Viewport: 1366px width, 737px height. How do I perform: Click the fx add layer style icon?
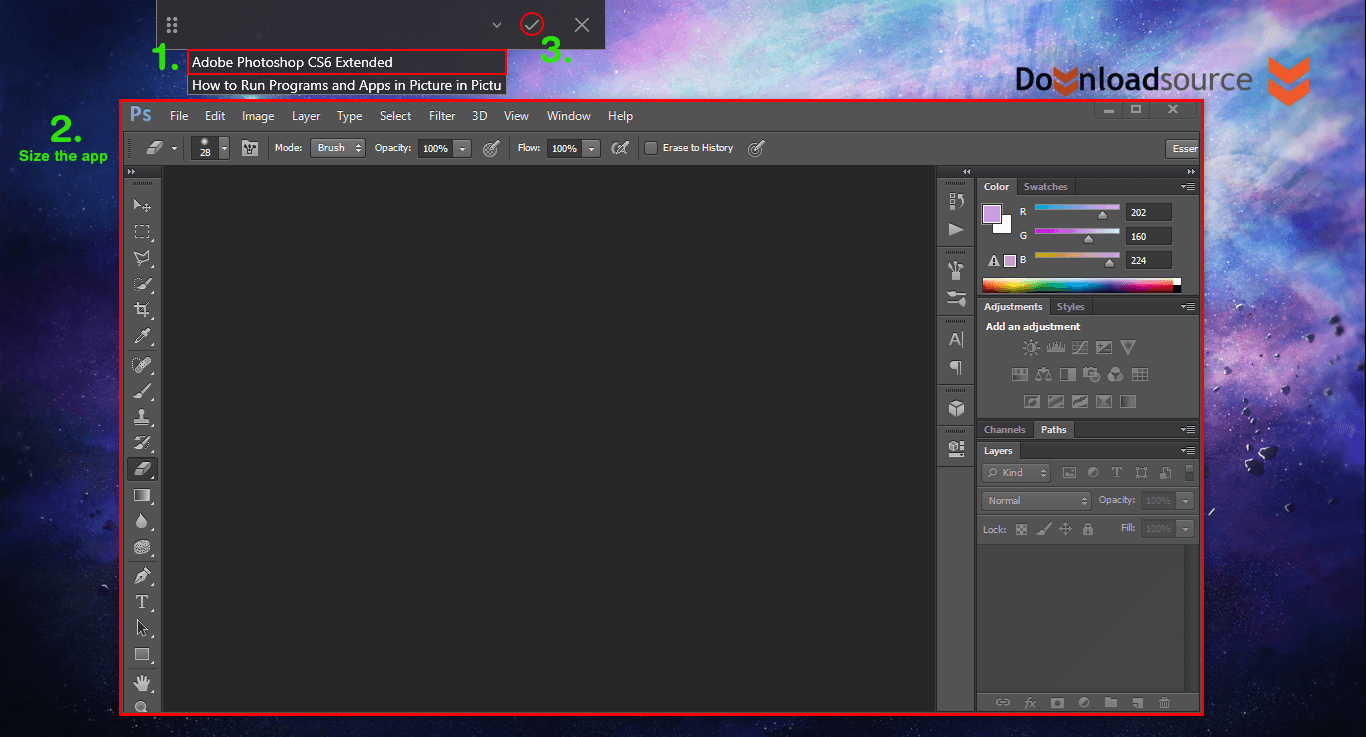click(x=1030, y=703)
